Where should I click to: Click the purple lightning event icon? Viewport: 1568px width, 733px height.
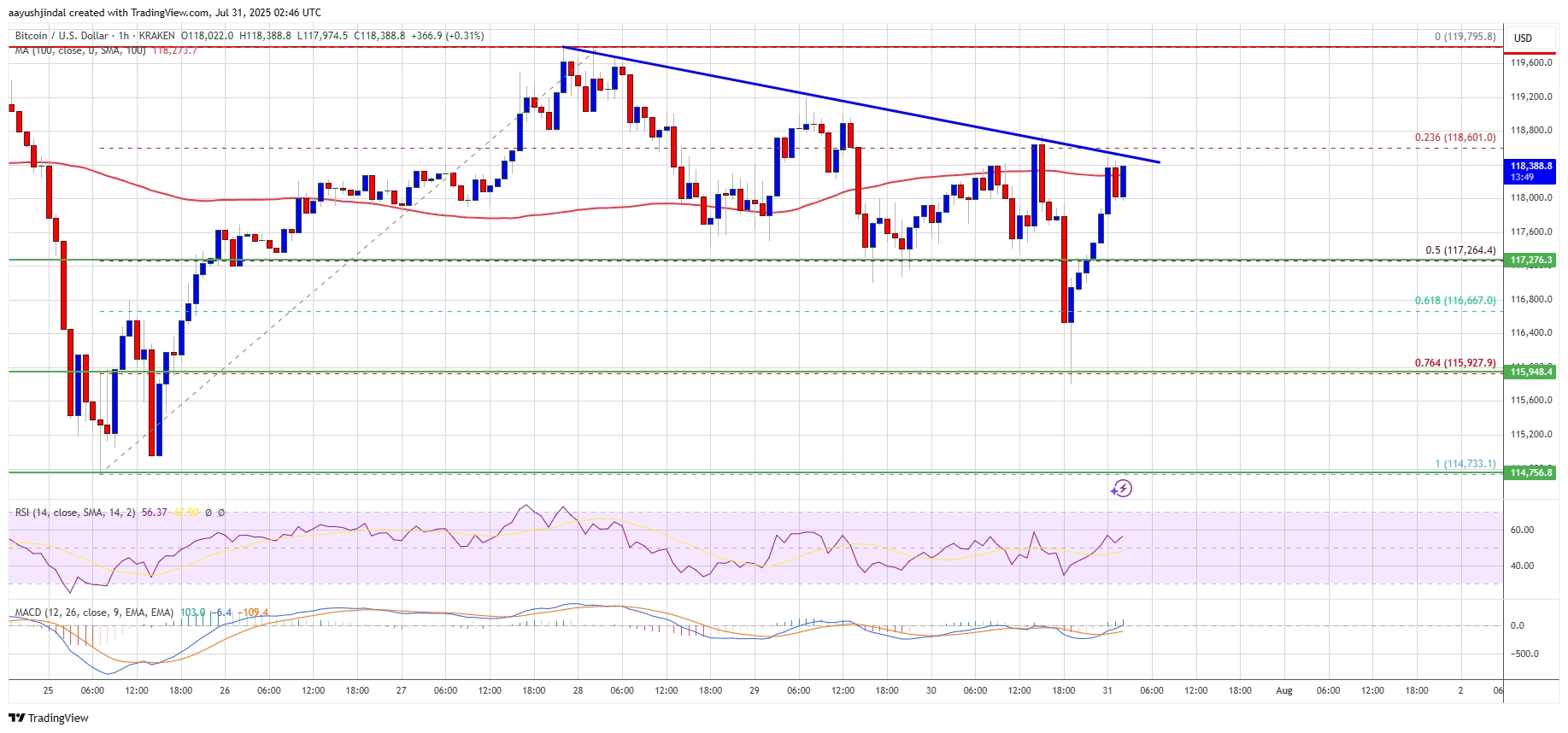1121,489
